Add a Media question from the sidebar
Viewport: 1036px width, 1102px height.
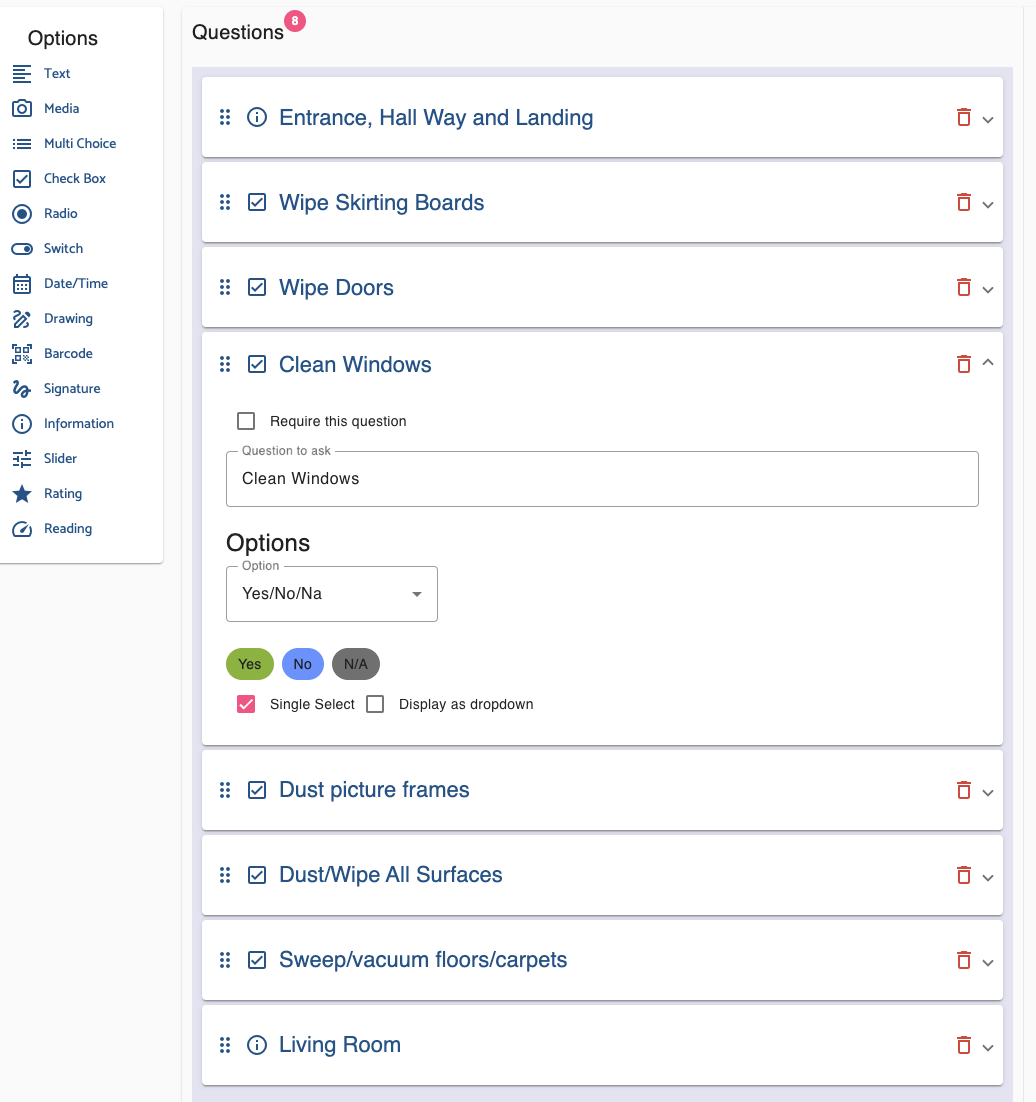pyautogui.click(x=62, y=108)
